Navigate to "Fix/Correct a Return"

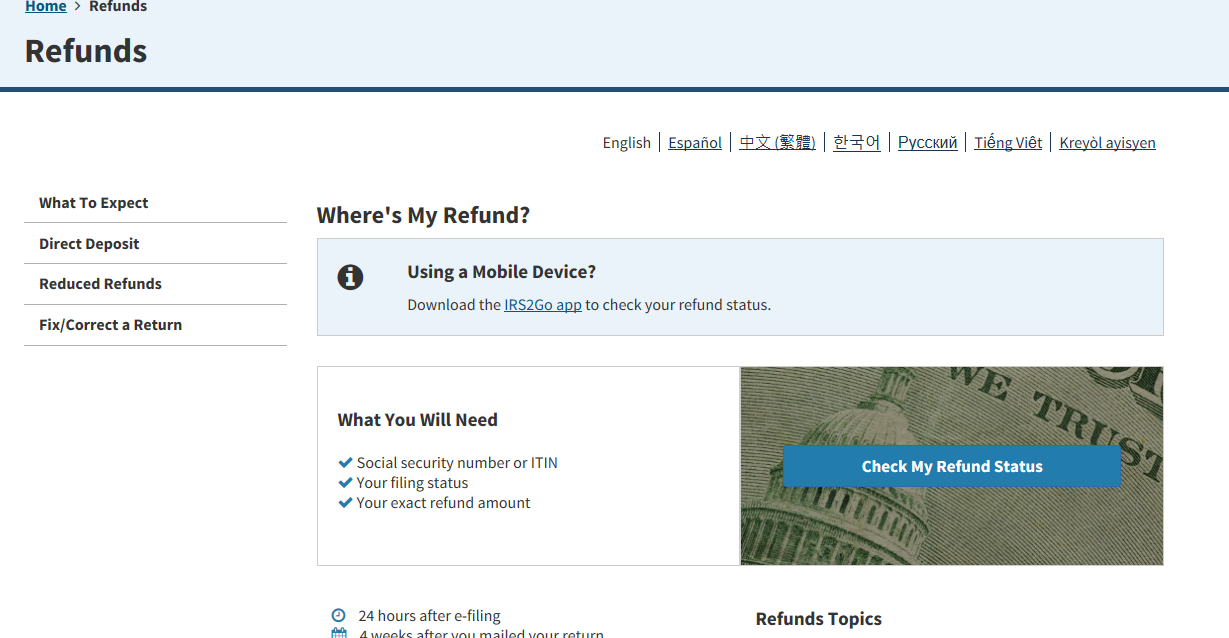coord(110,324)
